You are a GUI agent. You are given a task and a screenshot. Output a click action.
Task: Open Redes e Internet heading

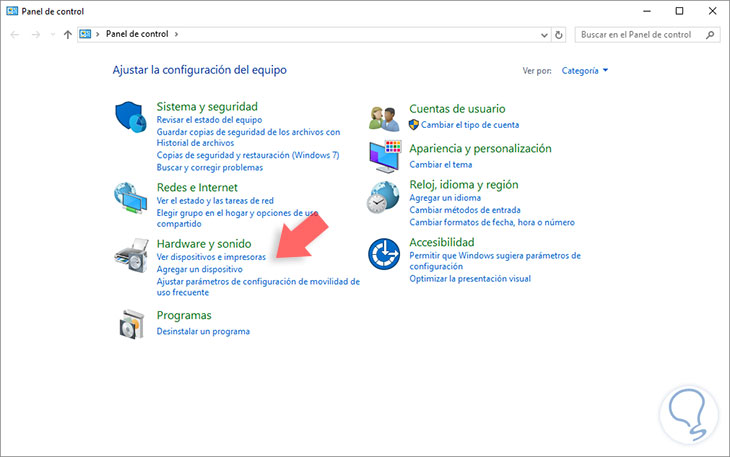click(197, 188)
